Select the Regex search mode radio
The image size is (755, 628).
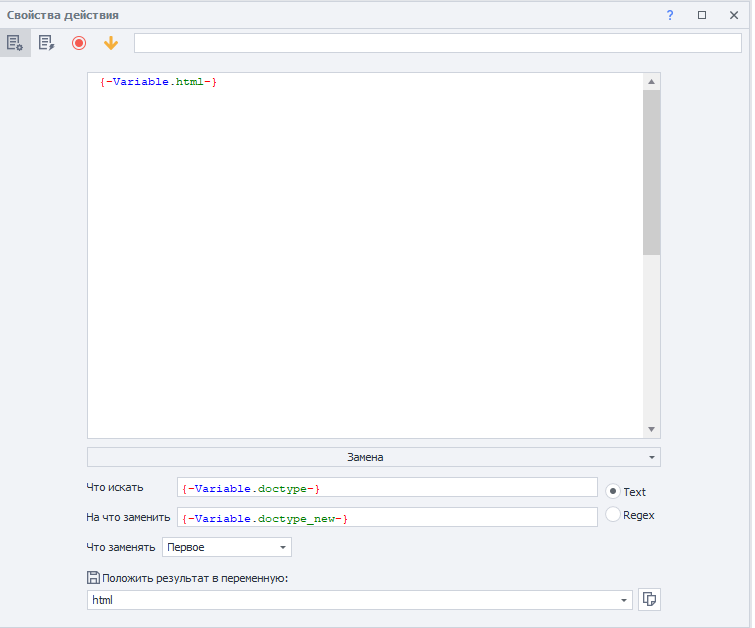click(x=612, y=514)
